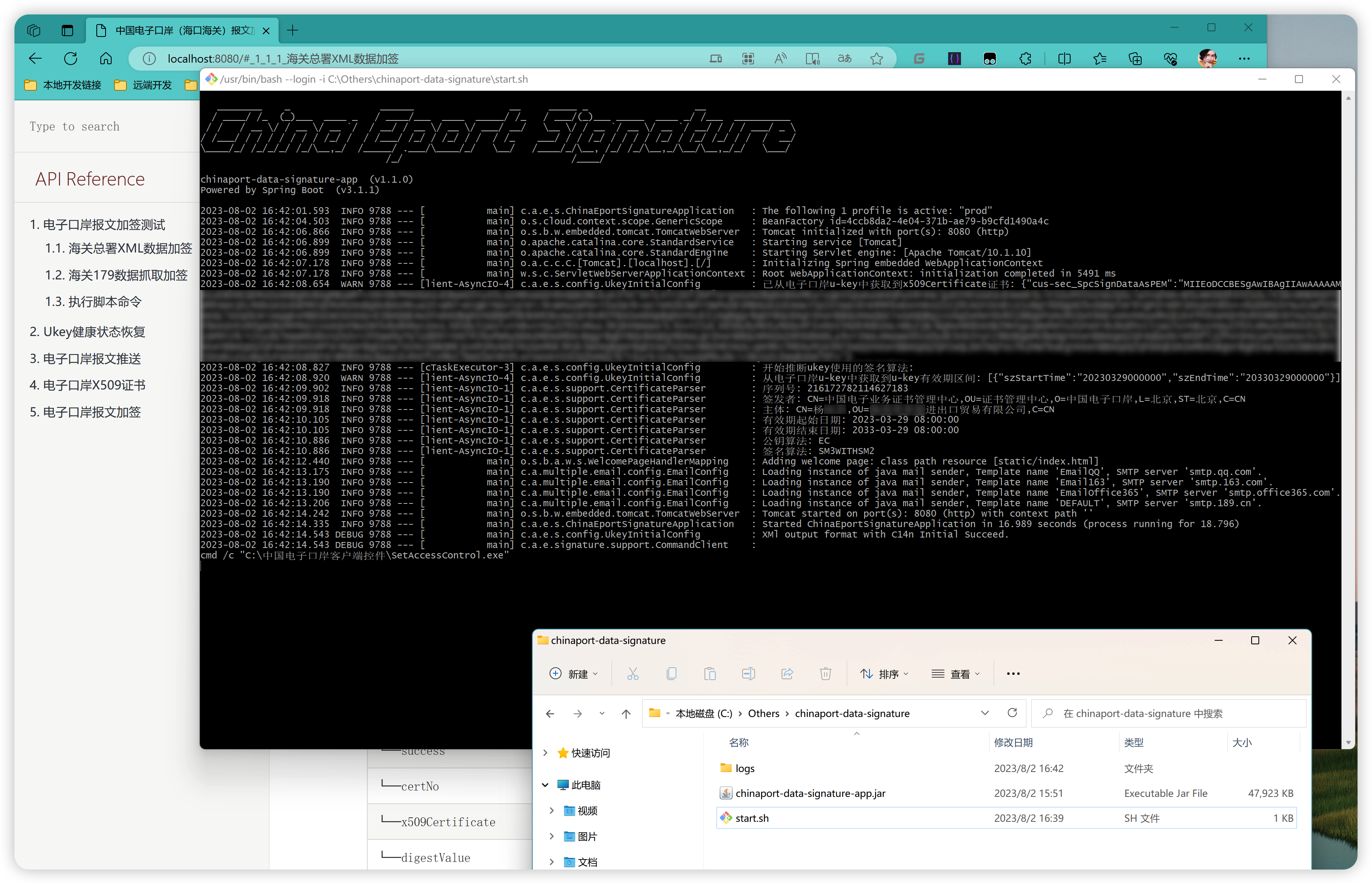The image size is (1372, 884).
Task: Select the start.sh file
Action: coord(1007,818)
